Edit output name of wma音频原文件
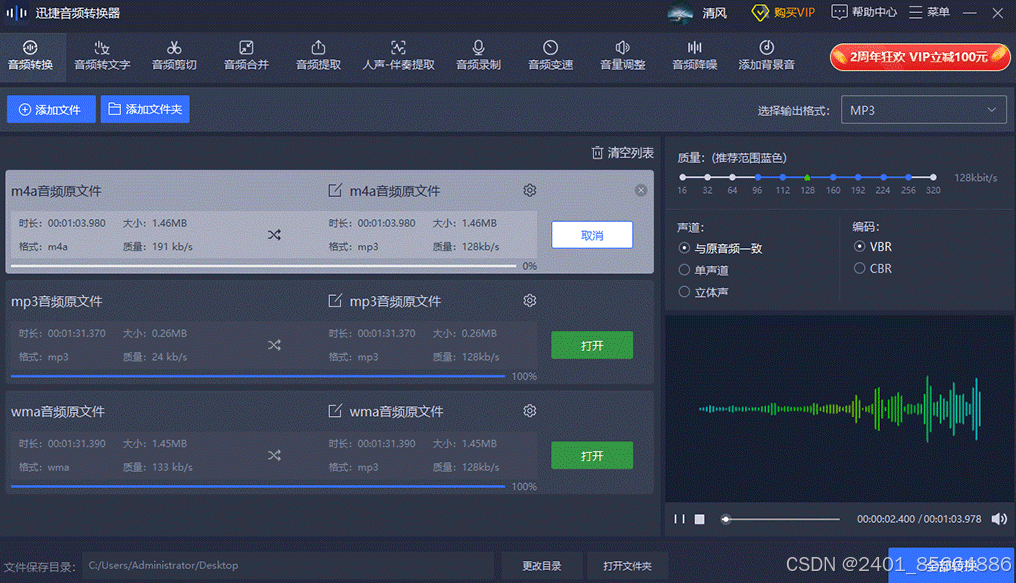 click(334, 411)
